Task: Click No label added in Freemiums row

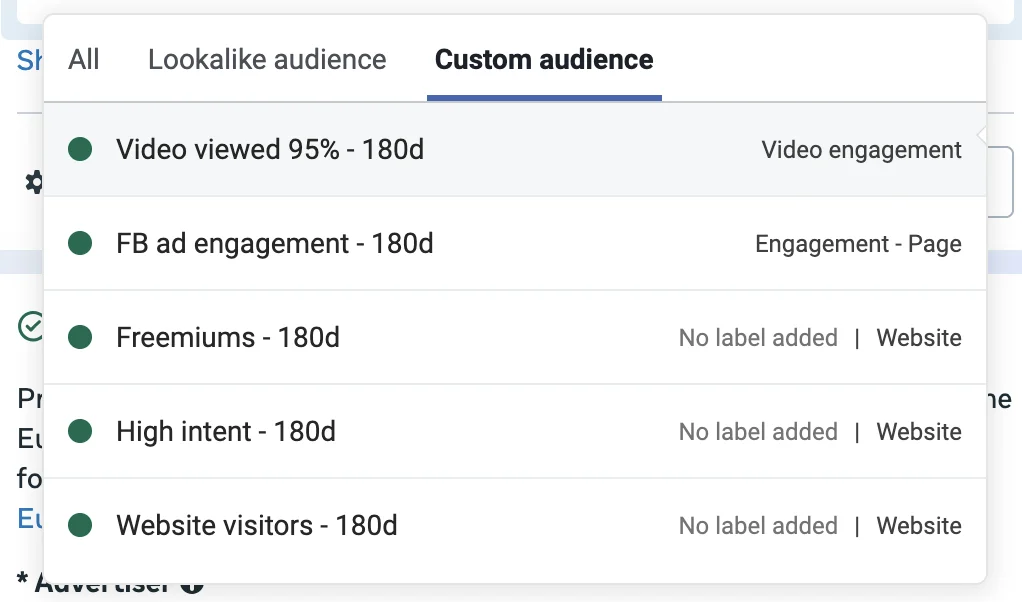Action: tap(758, 337)
